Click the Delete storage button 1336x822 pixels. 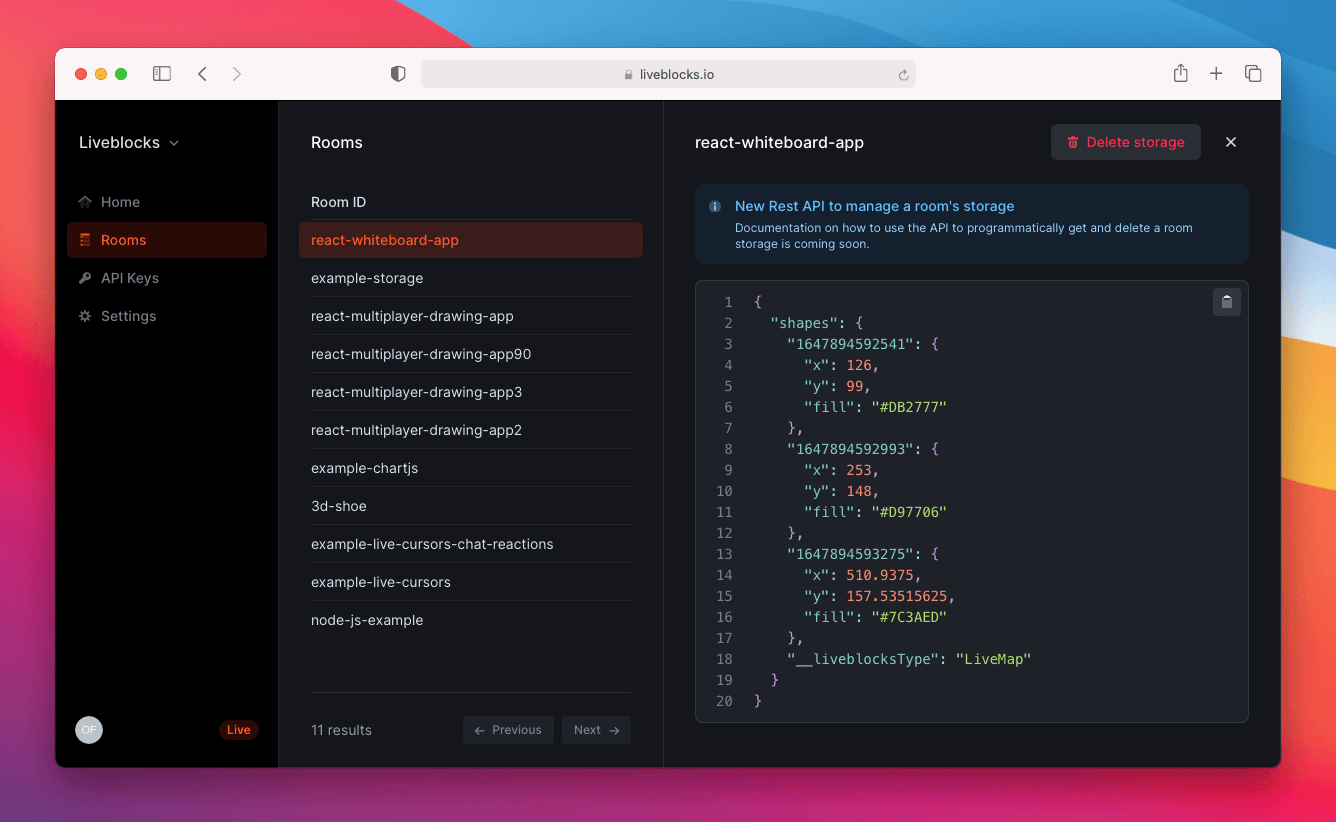click(x=1125, y=142)
